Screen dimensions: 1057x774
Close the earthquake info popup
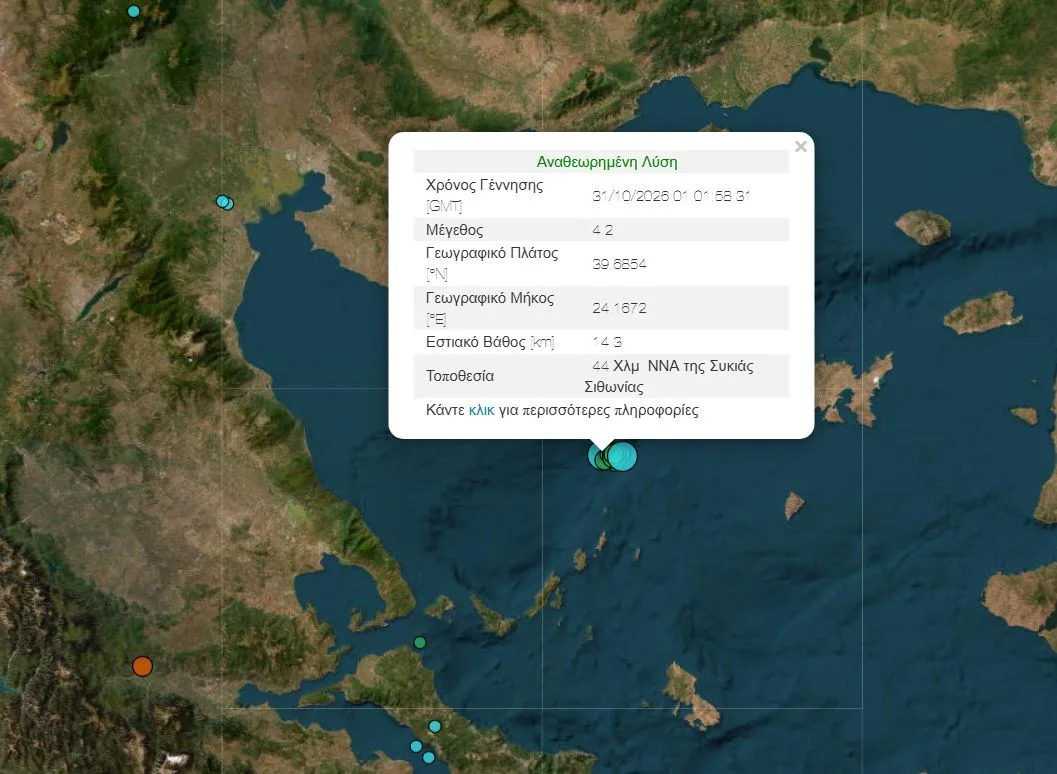(x=800, y=146)
